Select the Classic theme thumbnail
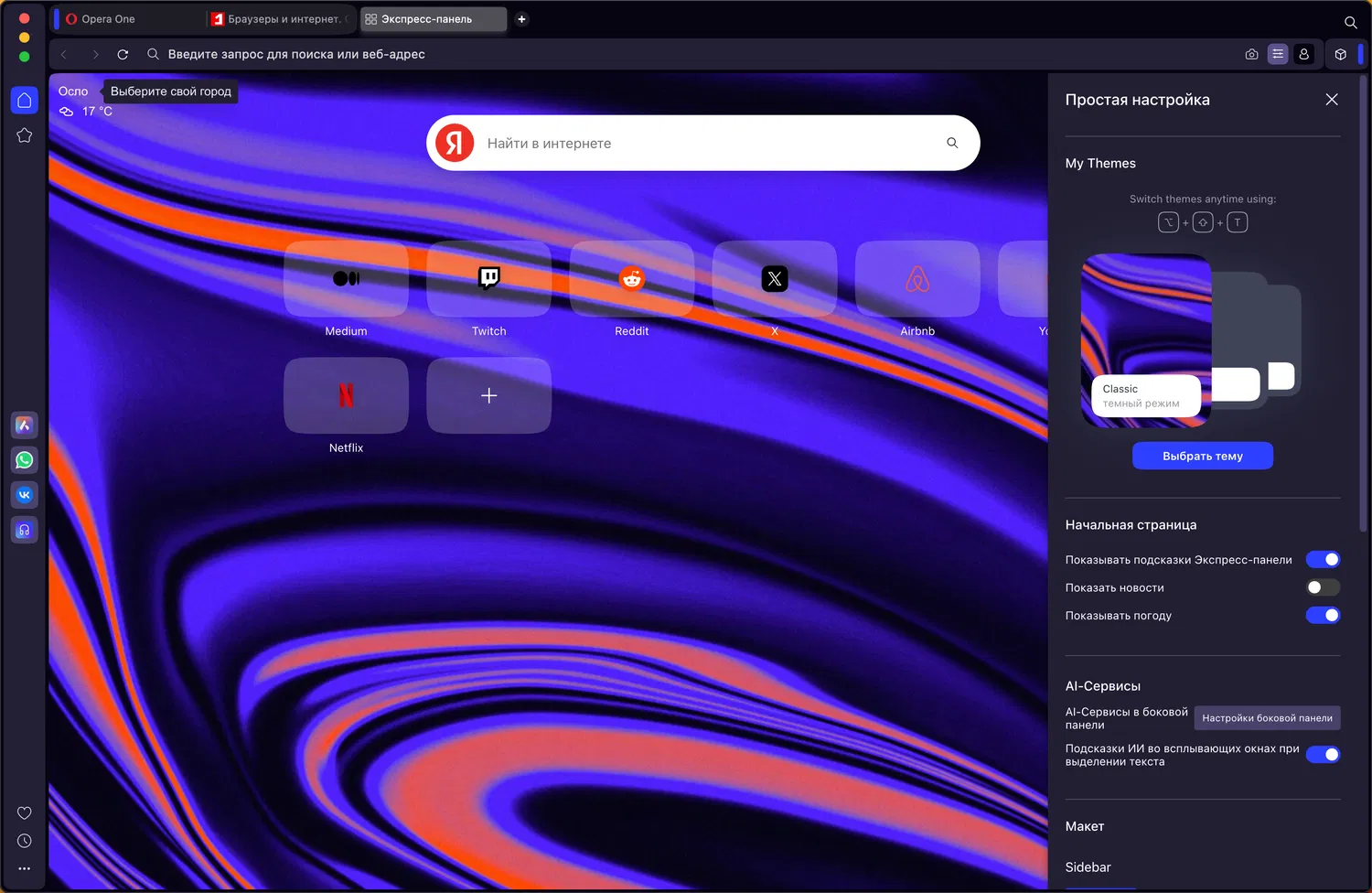 point(1146,339)
